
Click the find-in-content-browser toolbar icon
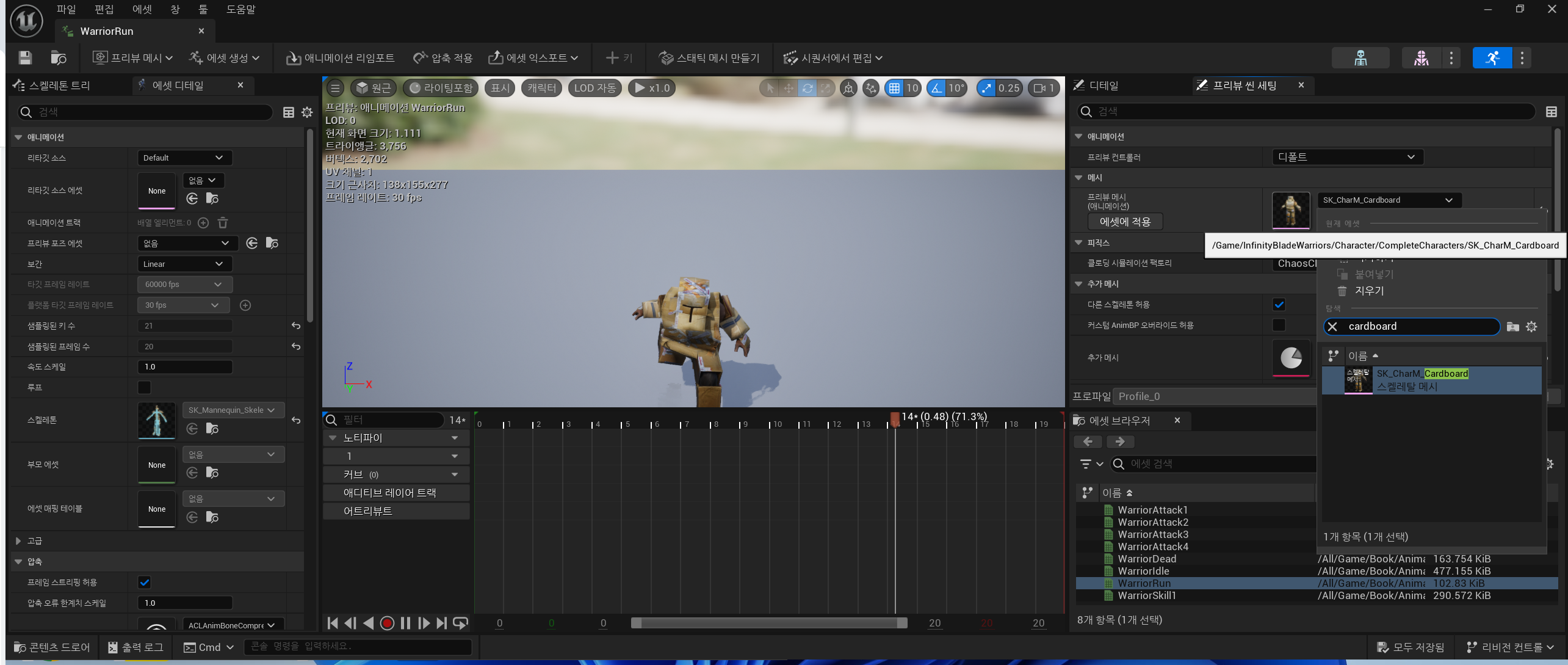(x=59, y=58)
